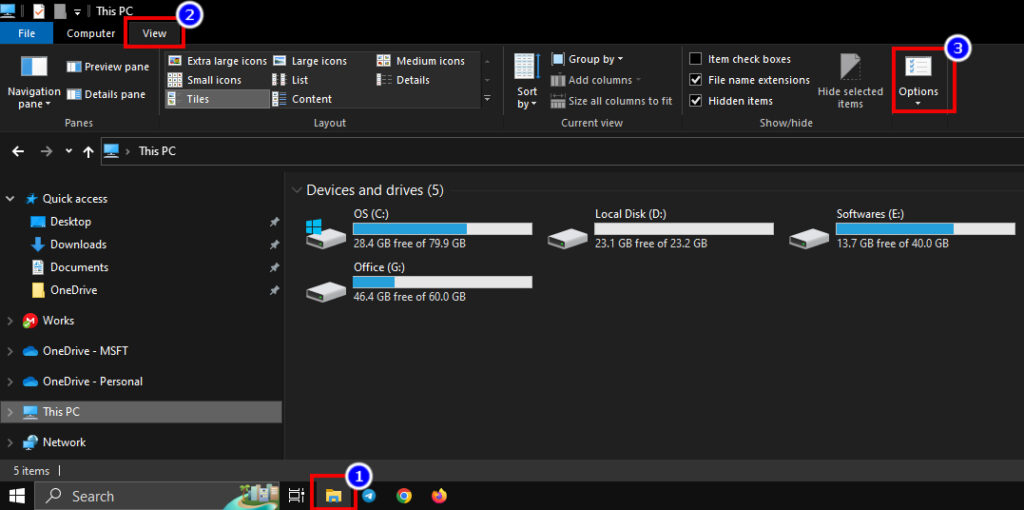
Task: Expand the Works tree node
Action: (10, 321)
